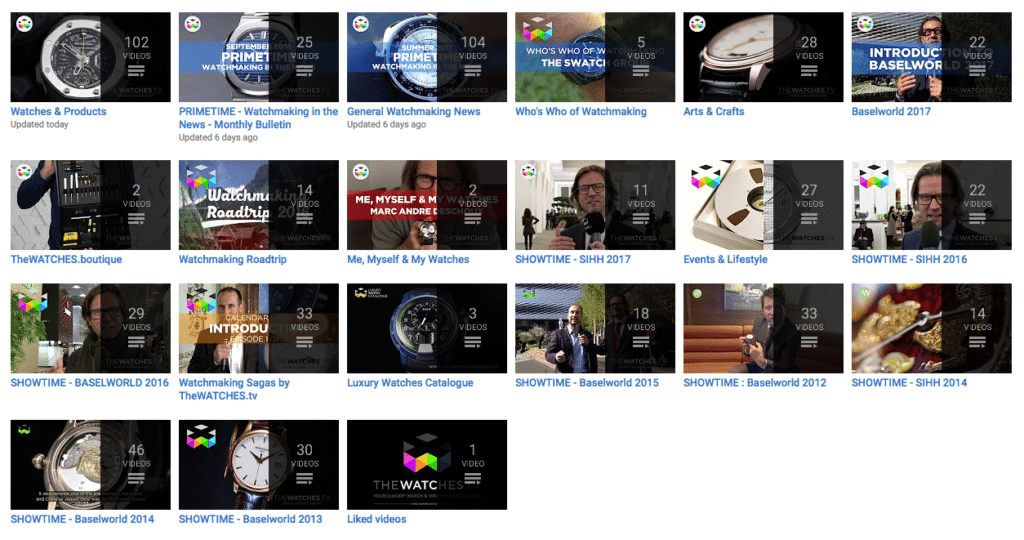Click the Events & Lifestyle thumbnail with 27 videos
Screen dimensions: 1024x540
[763, 205]
